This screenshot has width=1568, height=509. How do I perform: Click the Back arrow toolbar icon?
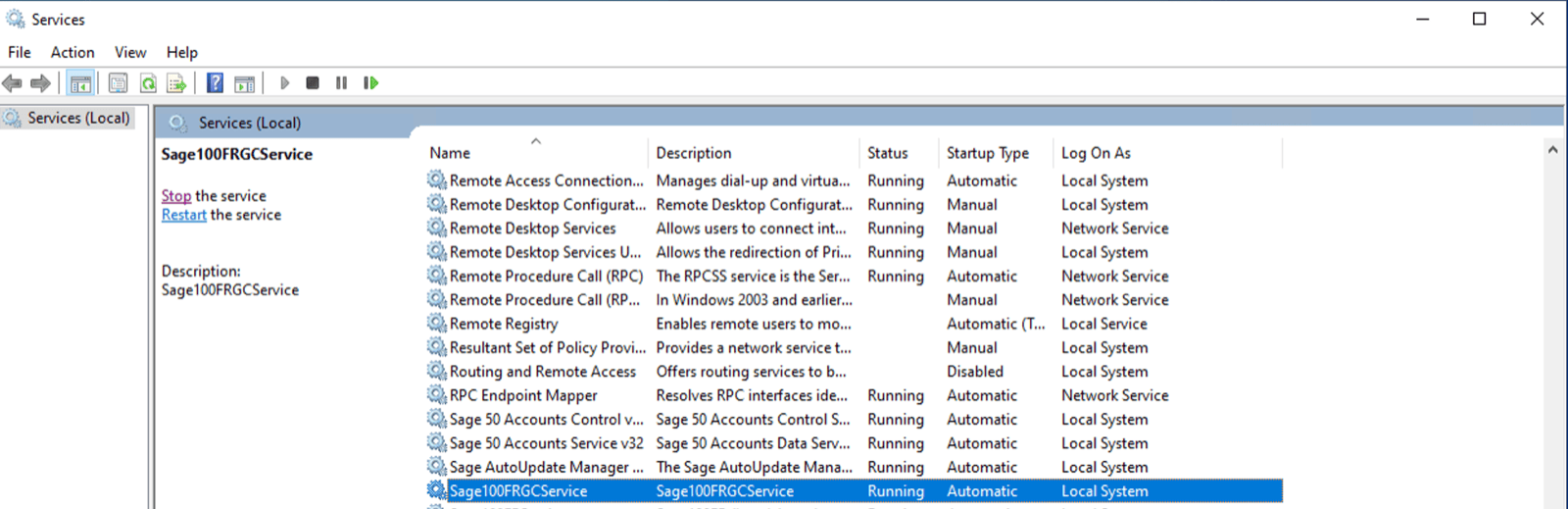(13, 83)
